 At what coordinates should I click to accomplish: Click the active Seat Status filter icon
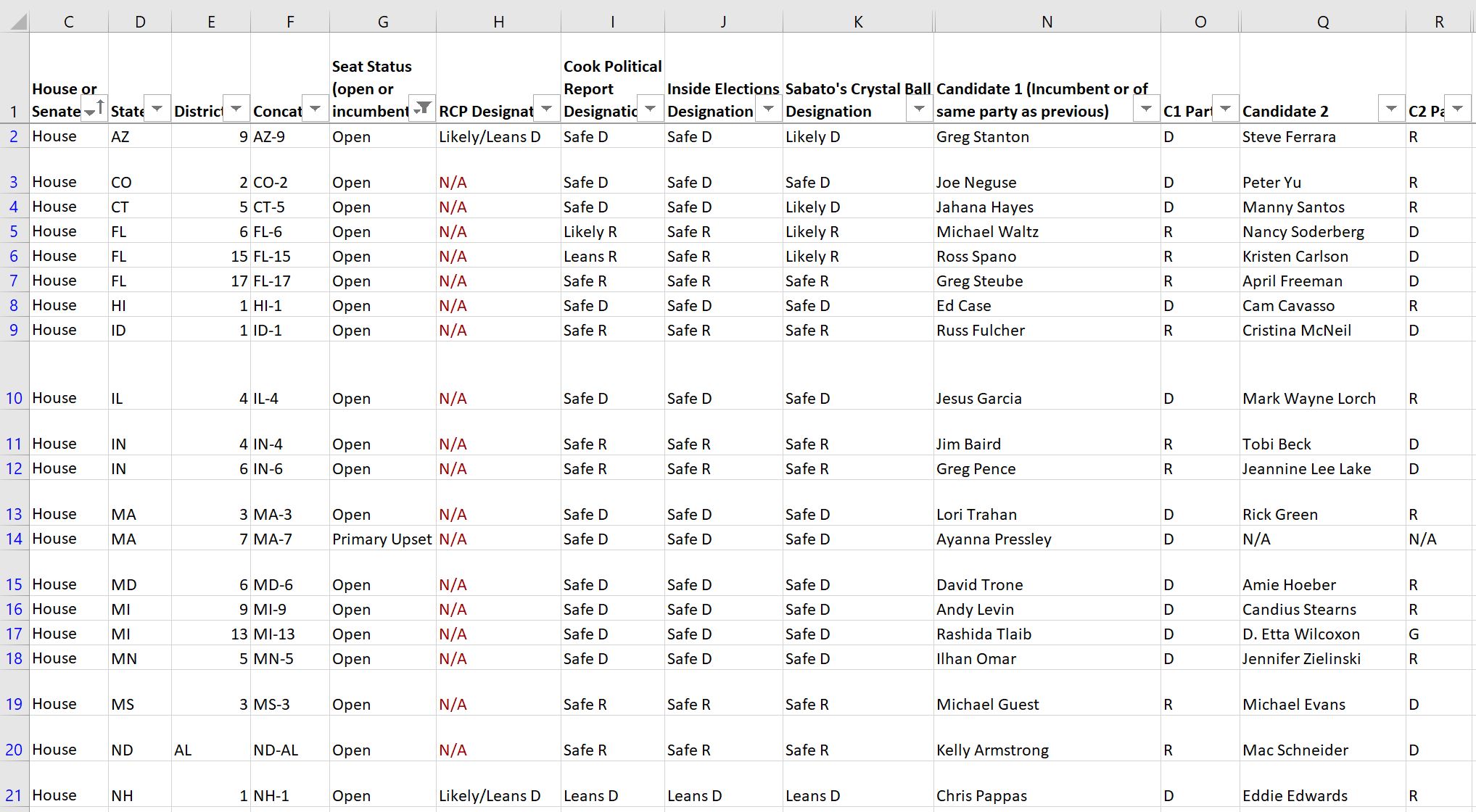click(x=422, y=109)
